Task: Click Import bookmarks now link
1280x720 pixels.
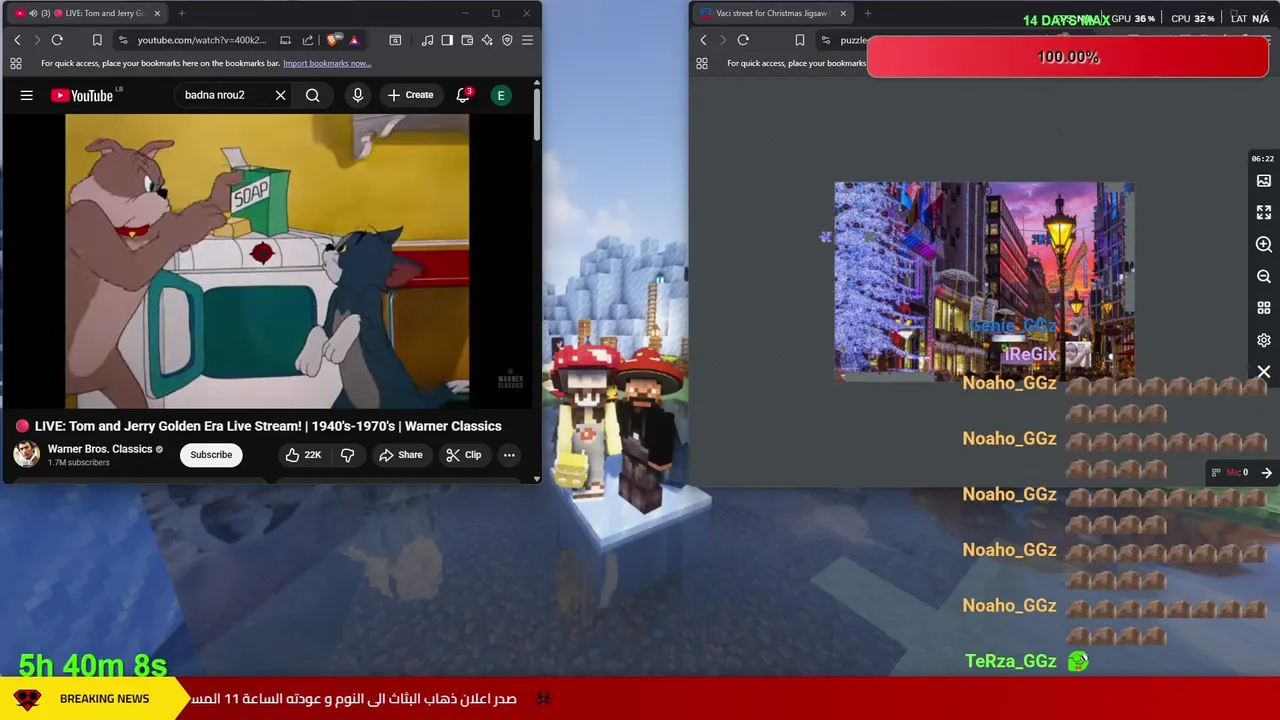Action: click(x=327, y=63)
